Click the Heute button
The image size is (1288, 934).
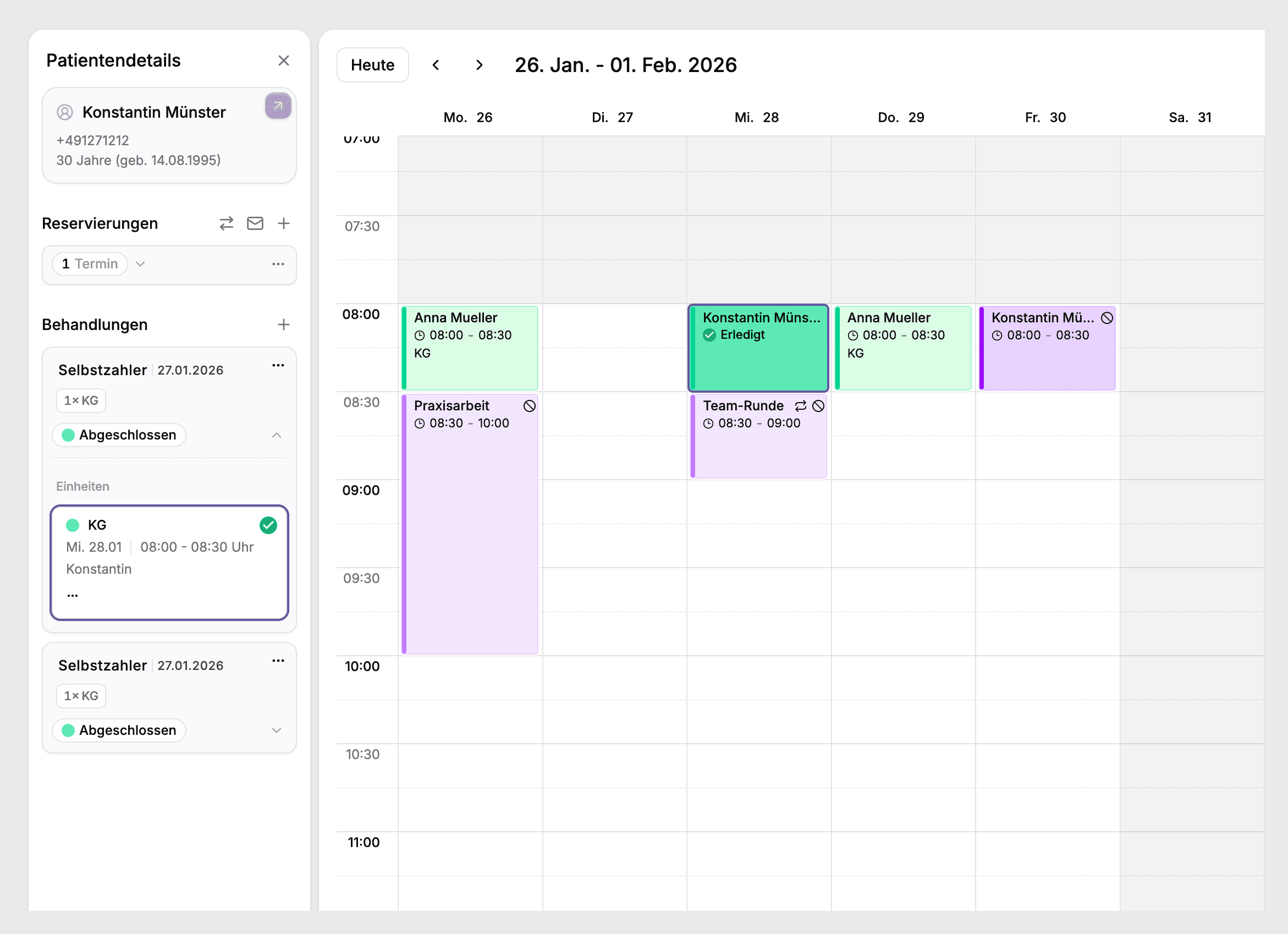click(x=372, y=65)
